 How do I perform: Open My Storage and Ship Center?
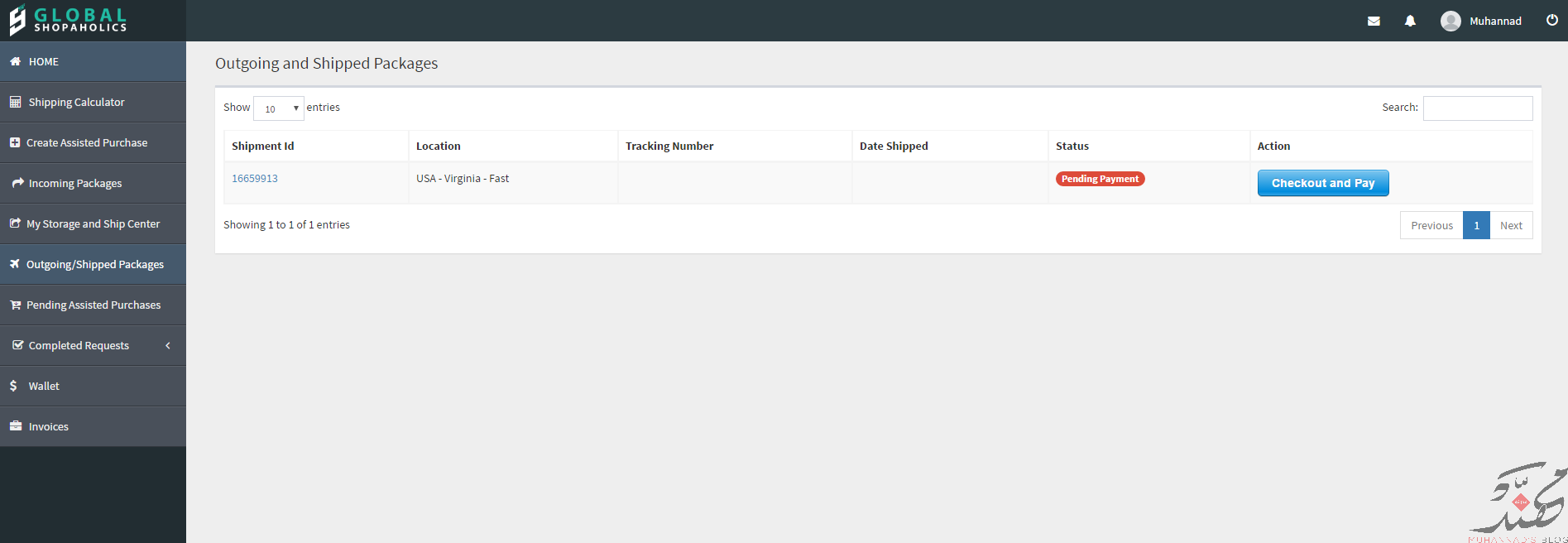[93, 223]
